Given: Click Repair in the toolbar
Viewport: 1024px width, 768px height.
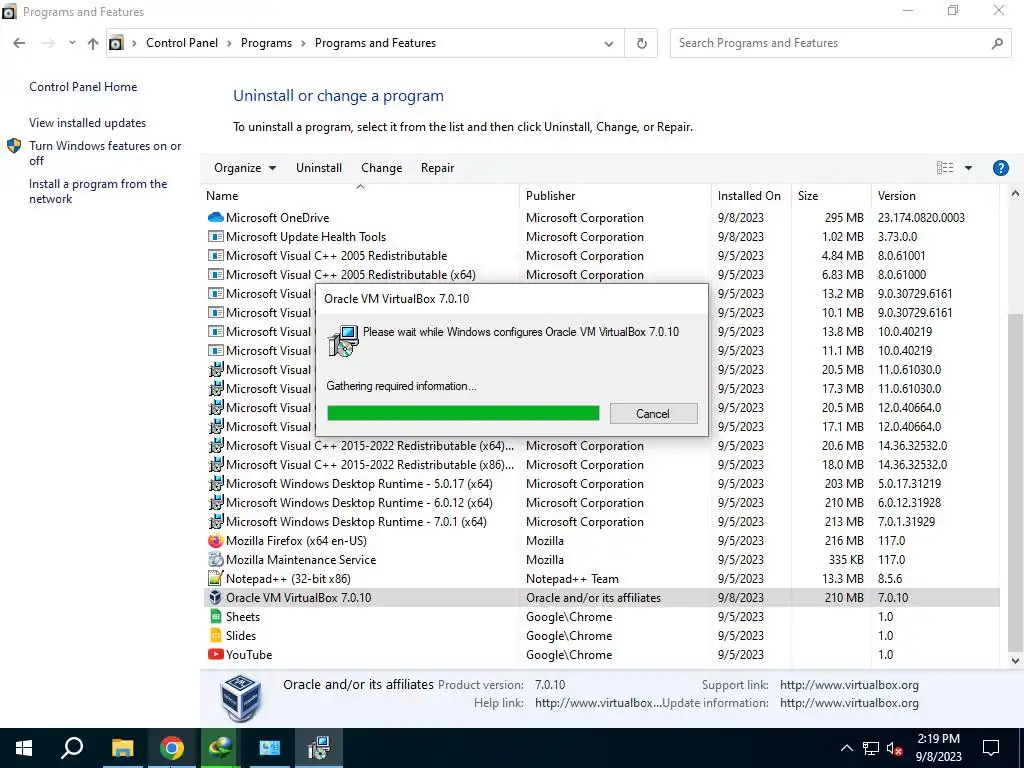Looking at the screenshot, I should 438,168.
